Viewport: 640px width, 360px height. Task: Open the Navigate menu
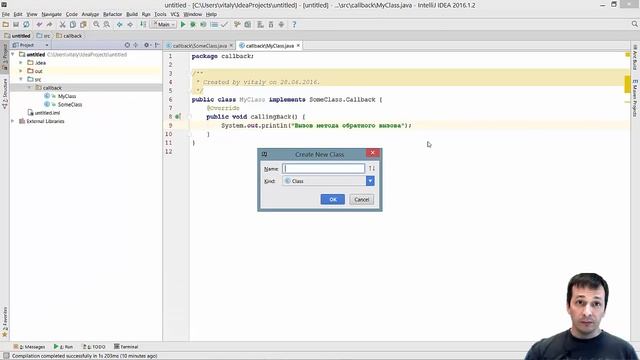pos(51,14)
